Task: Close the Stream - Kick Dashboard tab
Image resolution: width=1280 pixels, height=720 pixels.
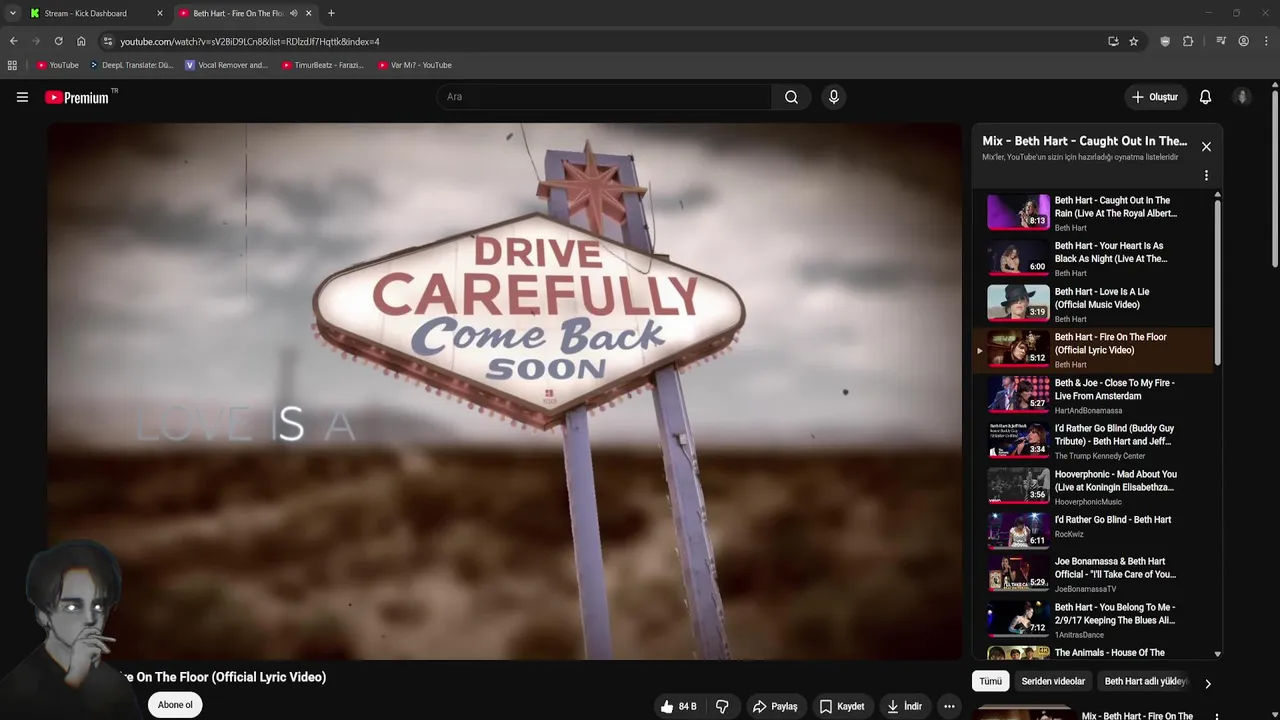Action: (x=159, y=13)
